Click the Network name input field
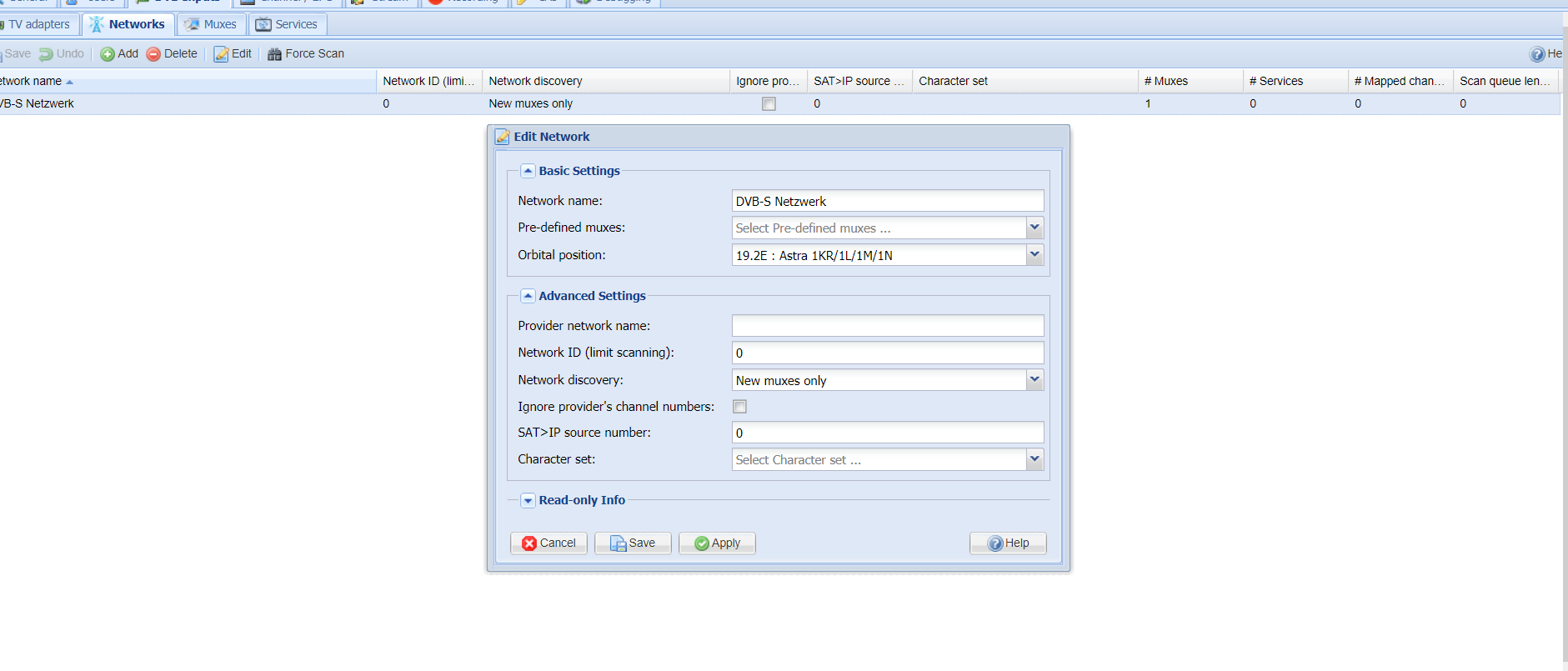 (x=887, y=201)
